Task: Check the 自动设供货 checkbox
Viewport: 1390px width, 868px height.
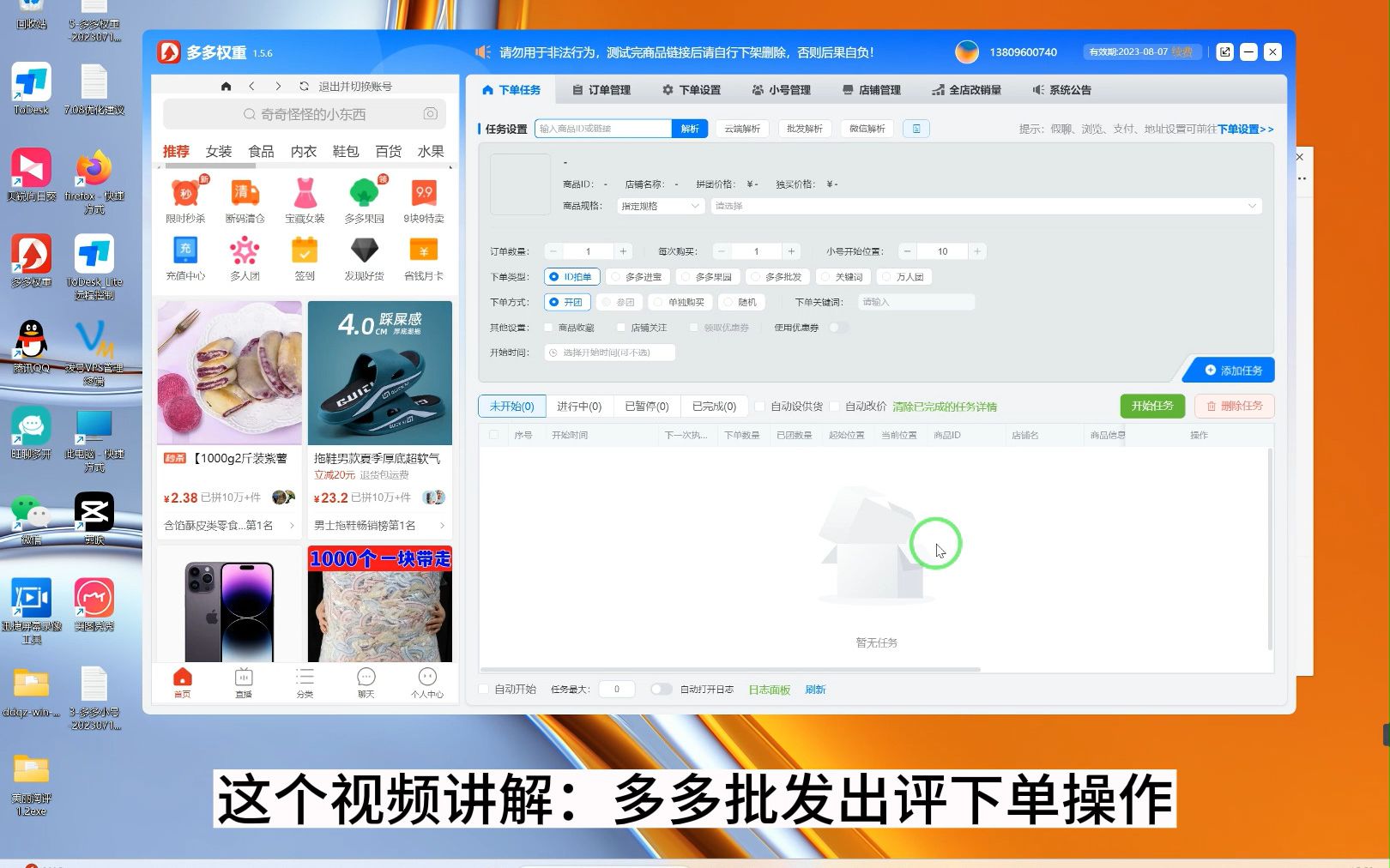Action: pyautogui.click(x=759, y=407)
